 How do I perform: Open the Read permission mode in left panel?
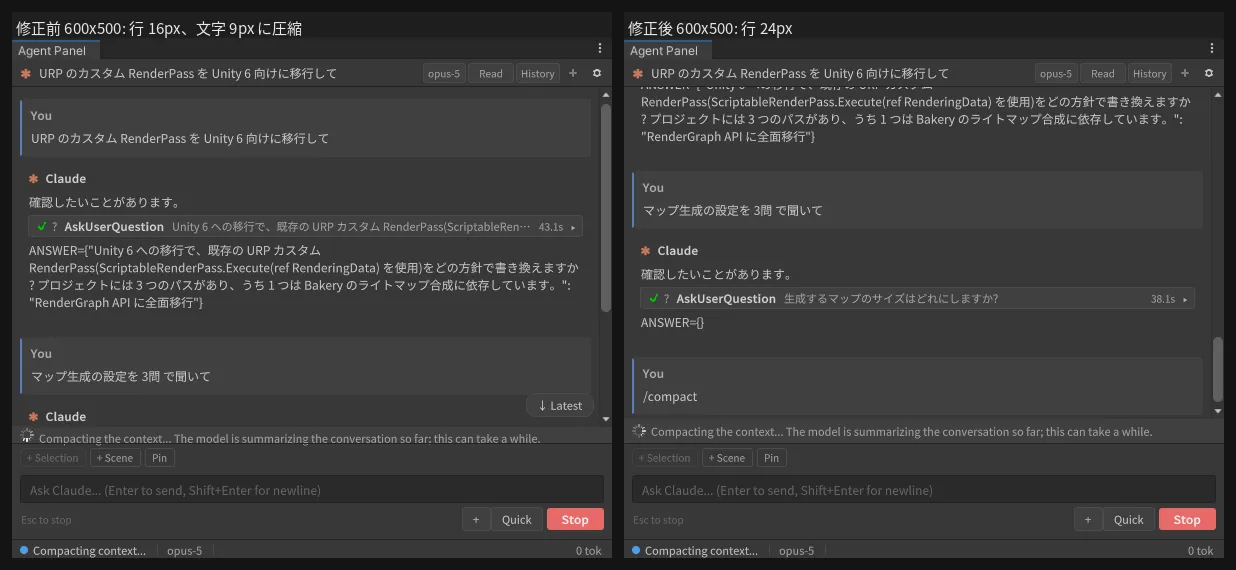(x=491, y=73)
